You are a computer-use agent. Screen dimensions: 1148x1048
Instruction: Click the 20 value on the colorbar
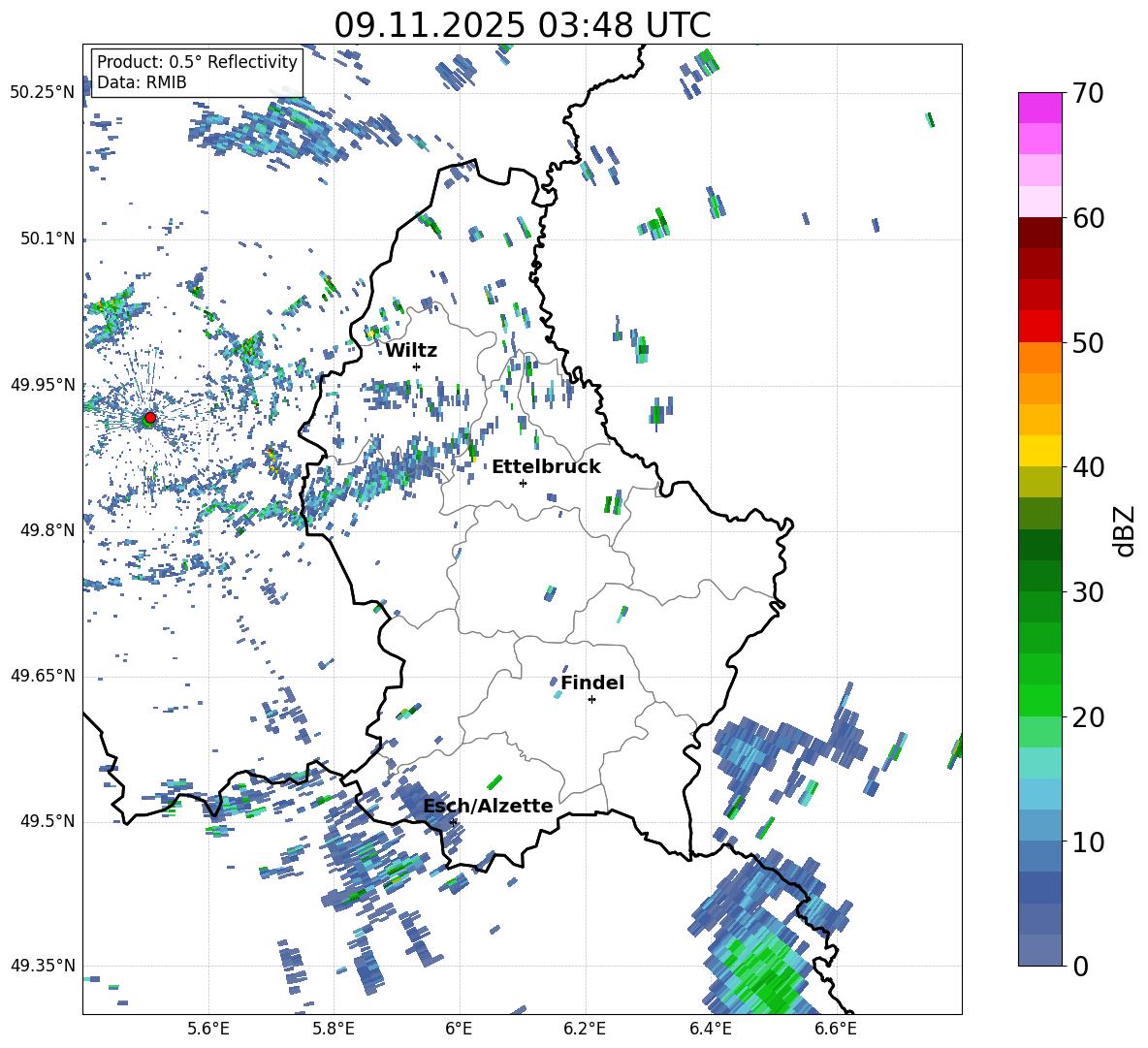(x=1088, y=717)
